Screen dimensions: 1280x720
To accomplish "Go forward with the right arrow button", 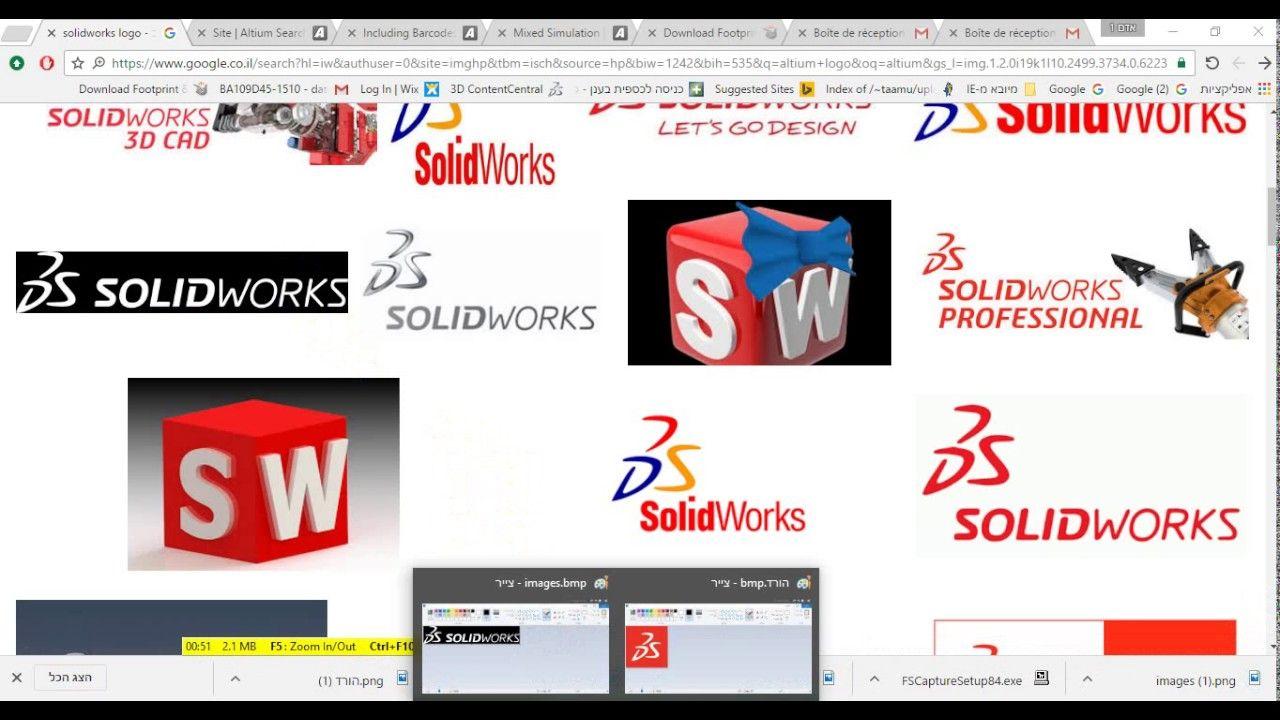I will 1264,63.
